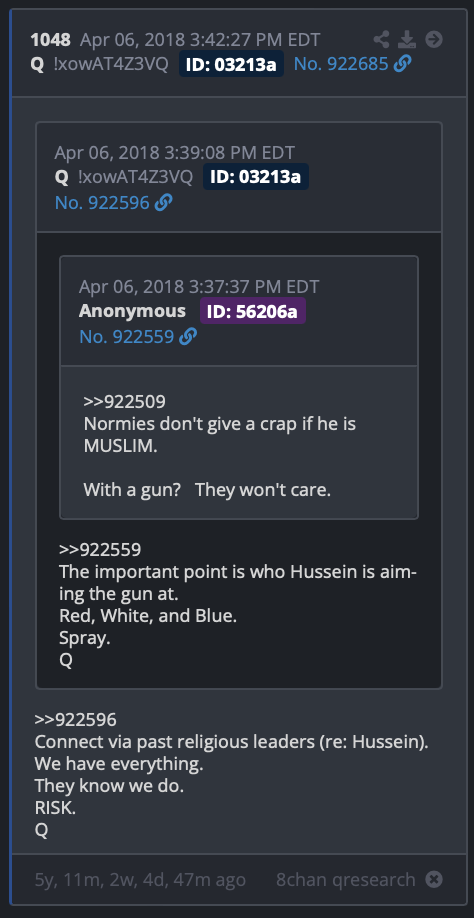
Task: Select the ID: 03213a badge in top header
Action: (231, 64)
